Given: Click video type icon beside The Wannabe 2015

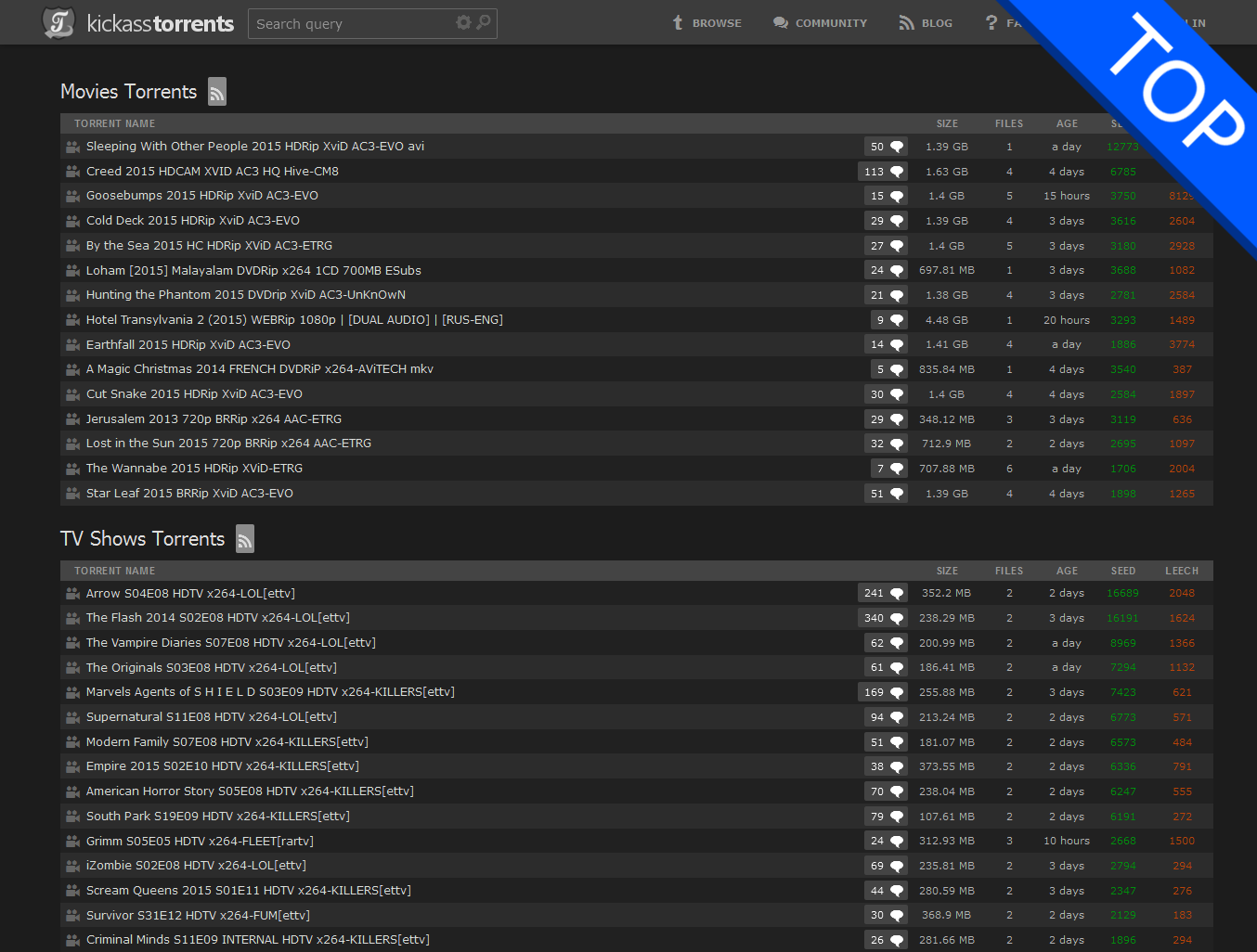Looking at the screenshot, I should [72, 469].
